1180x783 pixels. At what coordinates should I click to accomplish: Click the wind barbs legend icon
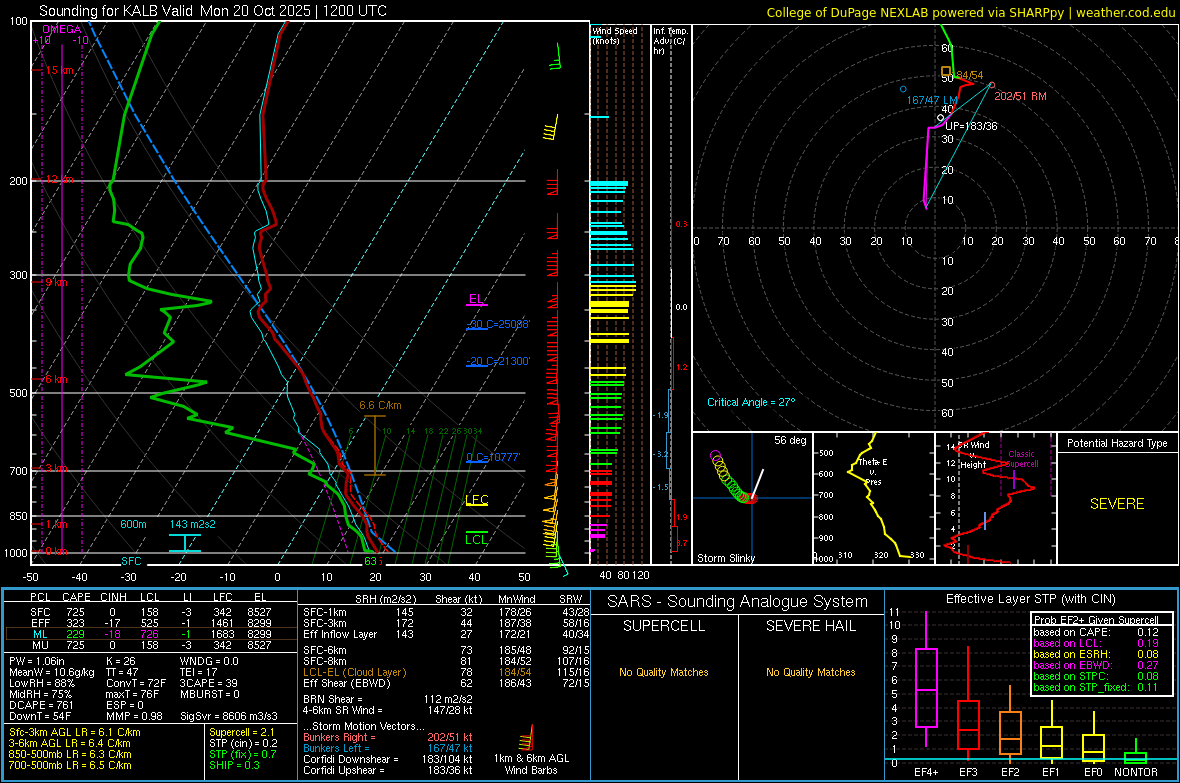[525, 741]
